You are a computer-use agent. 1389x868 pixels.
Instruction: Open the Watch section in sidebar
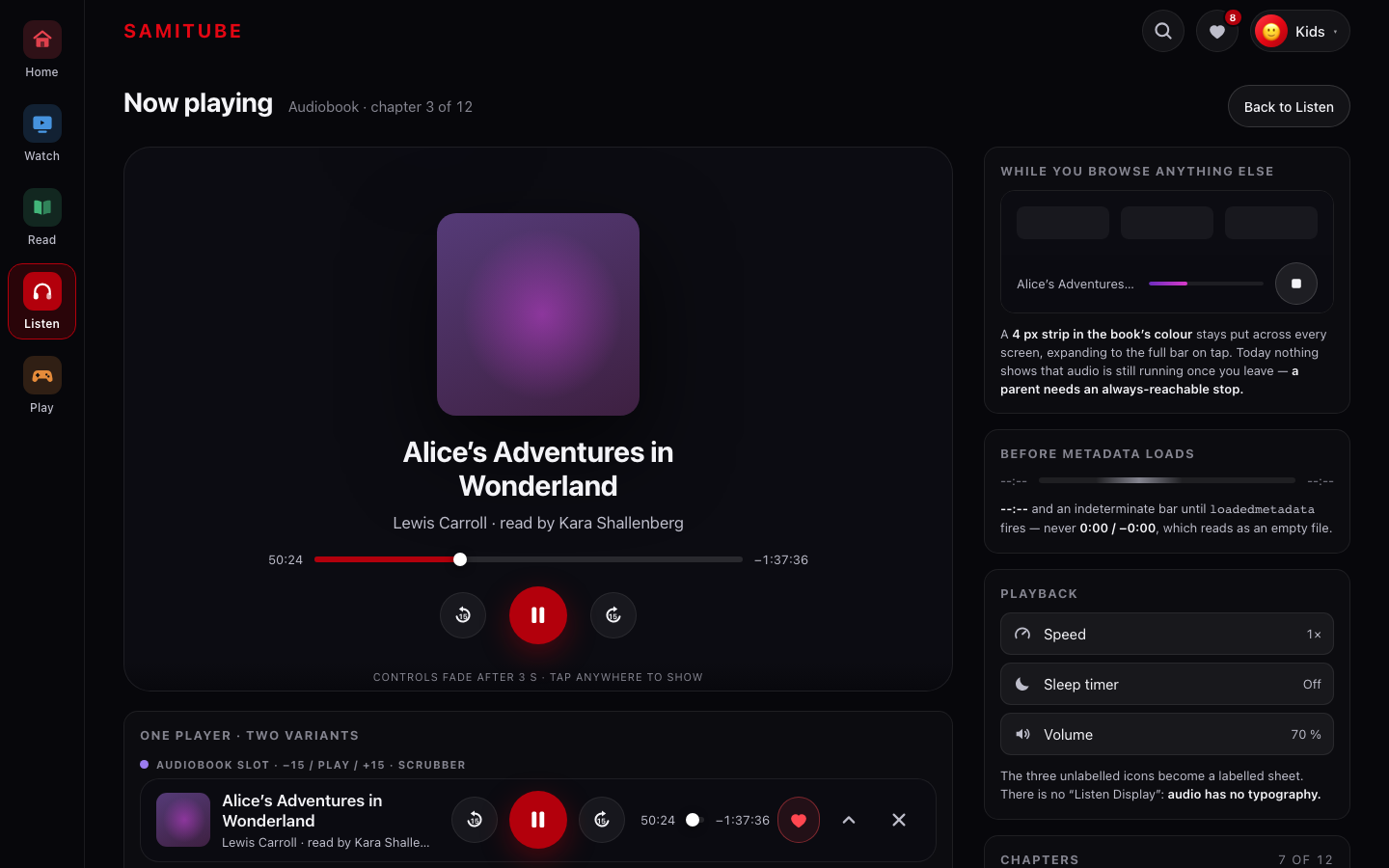coord(41,134)
